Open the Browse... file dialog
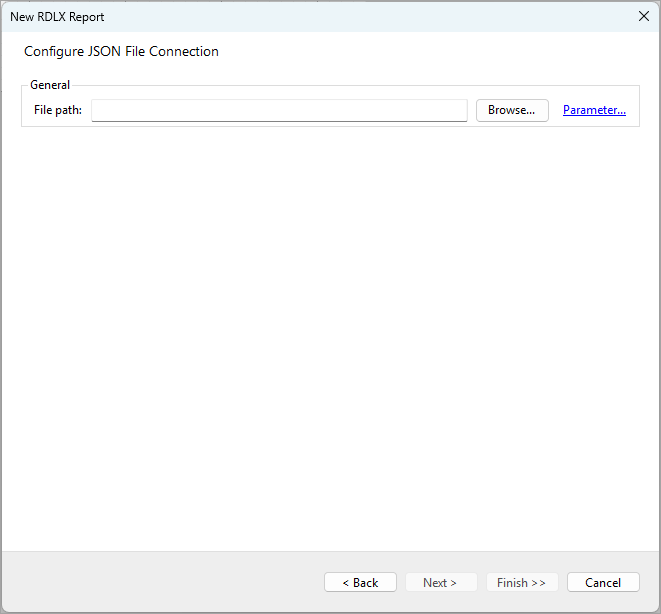The height and width of the screenshot is (614, 661). [x=512, y=110]
